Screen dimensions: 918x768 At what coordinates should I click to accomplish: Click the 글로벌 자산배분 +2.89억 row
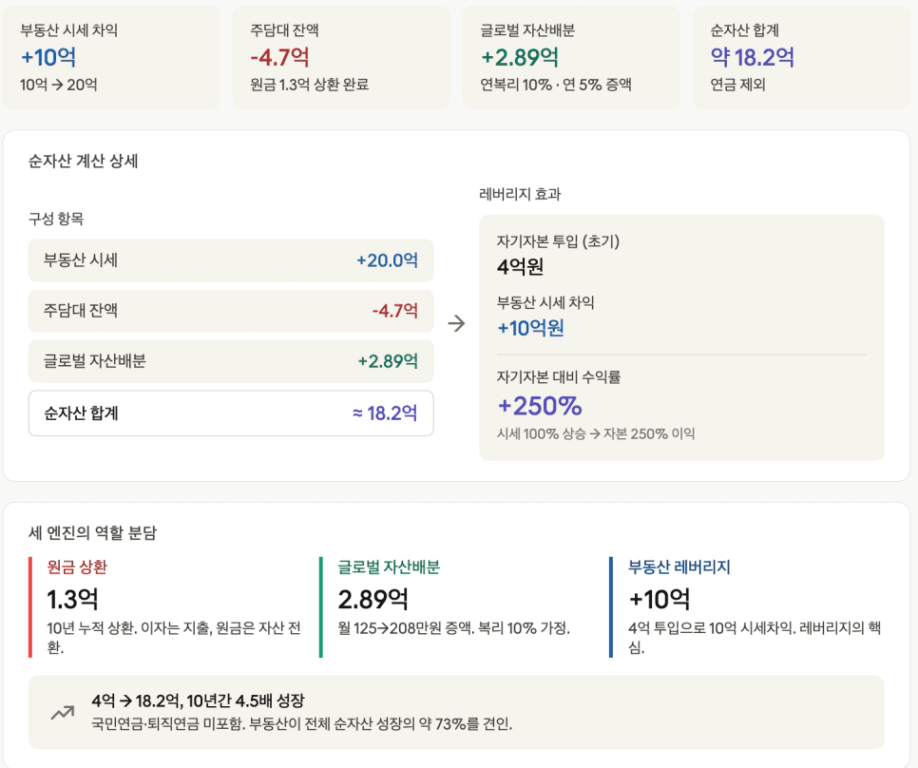tap(231, 361)
